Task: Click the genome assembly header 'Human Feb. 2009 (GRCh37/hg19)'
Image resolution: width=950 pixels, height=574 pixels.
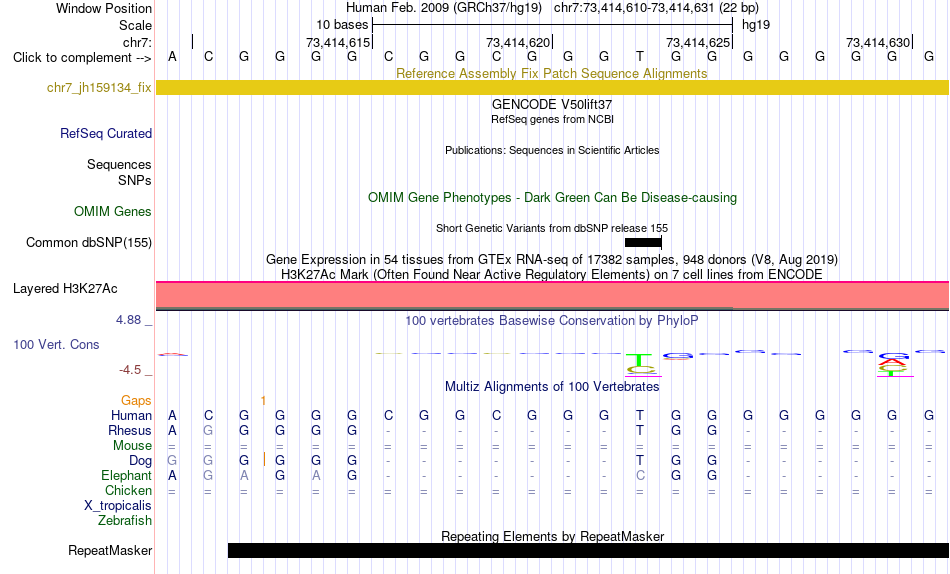Action: [444, 8]
